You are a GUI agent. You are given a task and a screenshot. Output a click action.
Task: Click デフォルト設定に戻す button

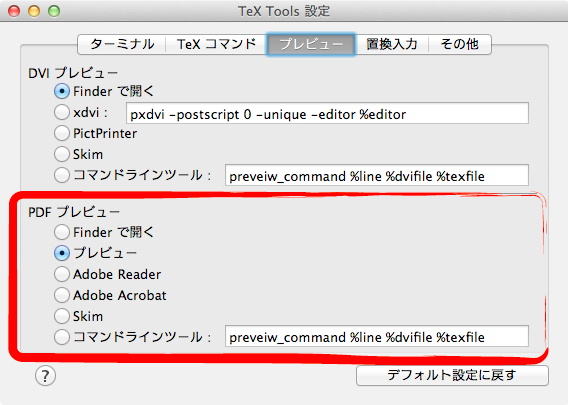(x=452, y=375)
